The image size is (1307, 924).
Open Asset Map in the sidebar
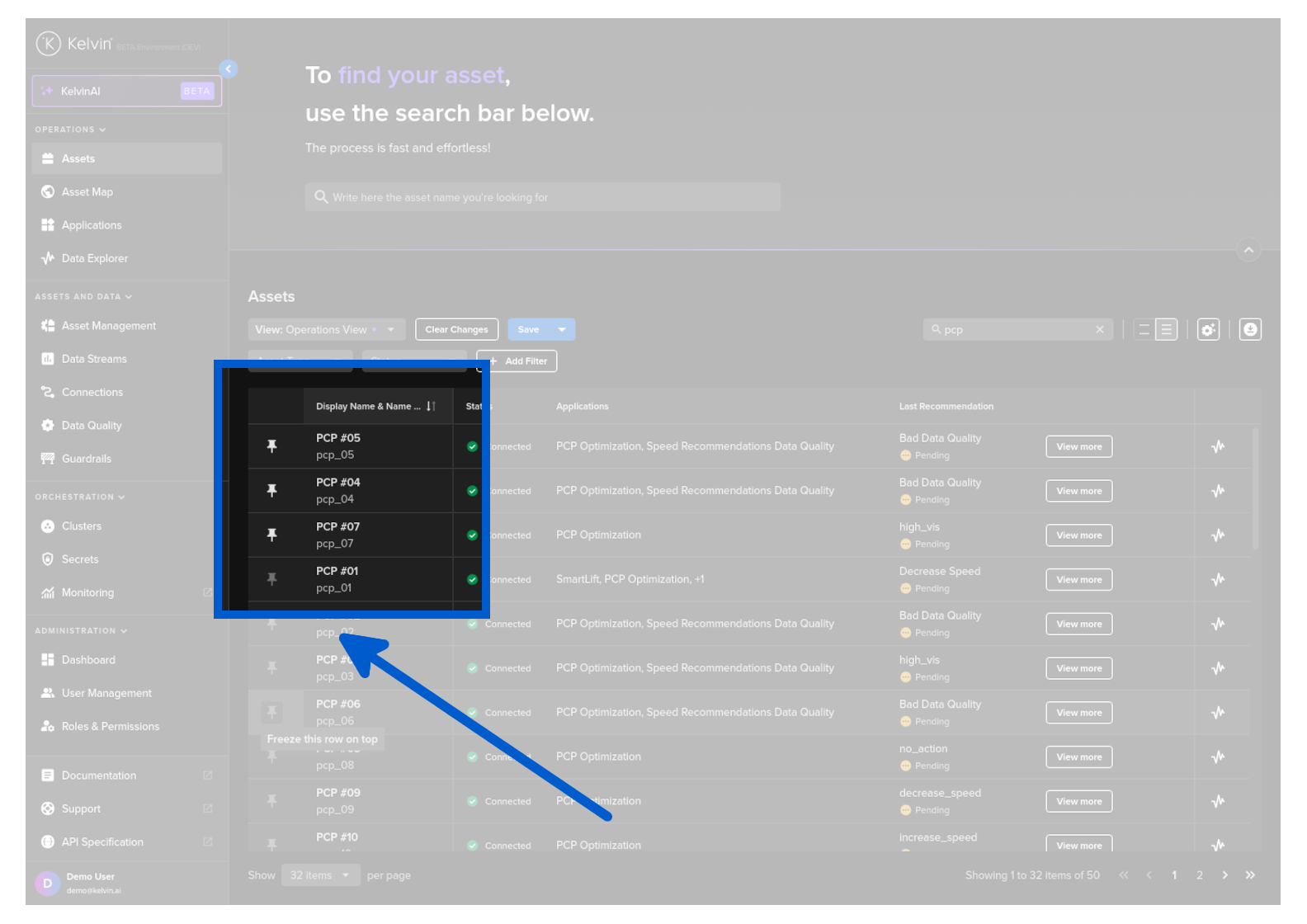click(87, 192)
